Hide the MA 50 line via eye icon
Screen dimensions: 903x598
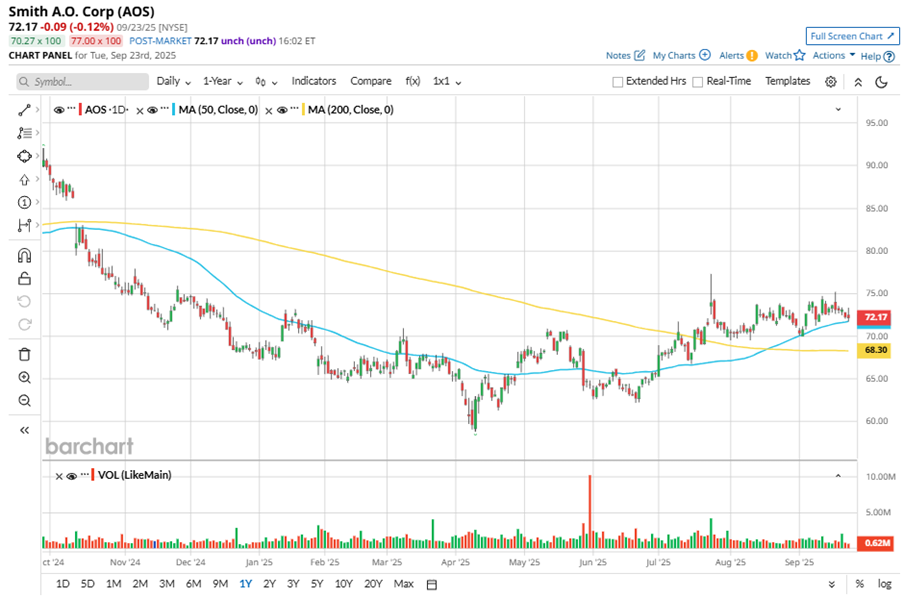pos(152,110)
